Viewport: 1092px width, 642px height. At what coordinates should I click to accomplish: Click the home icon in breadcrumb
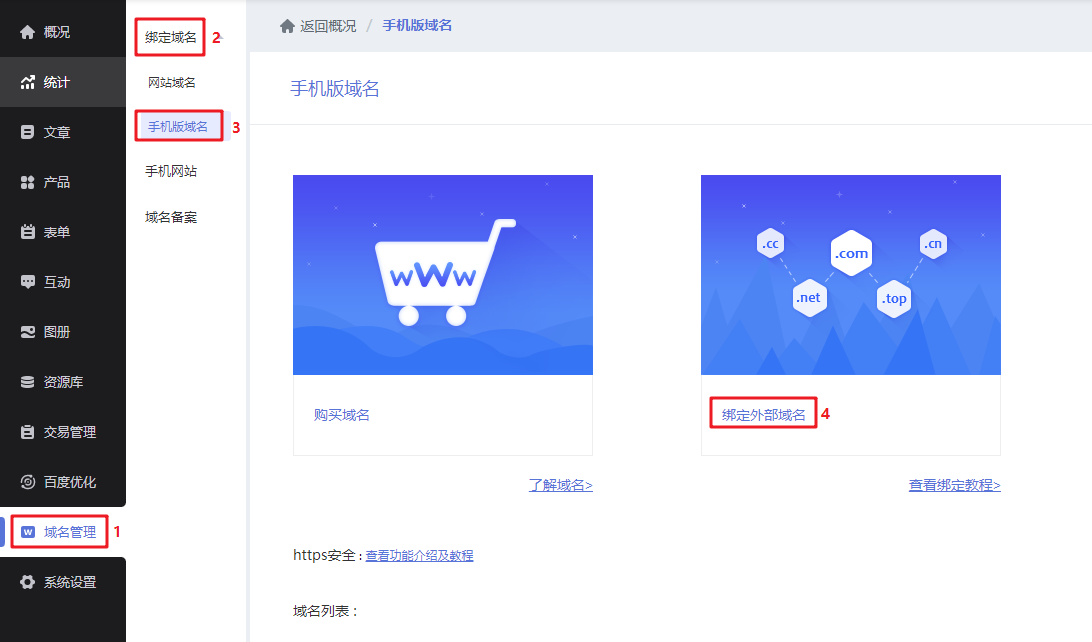(x=288, y=26)
